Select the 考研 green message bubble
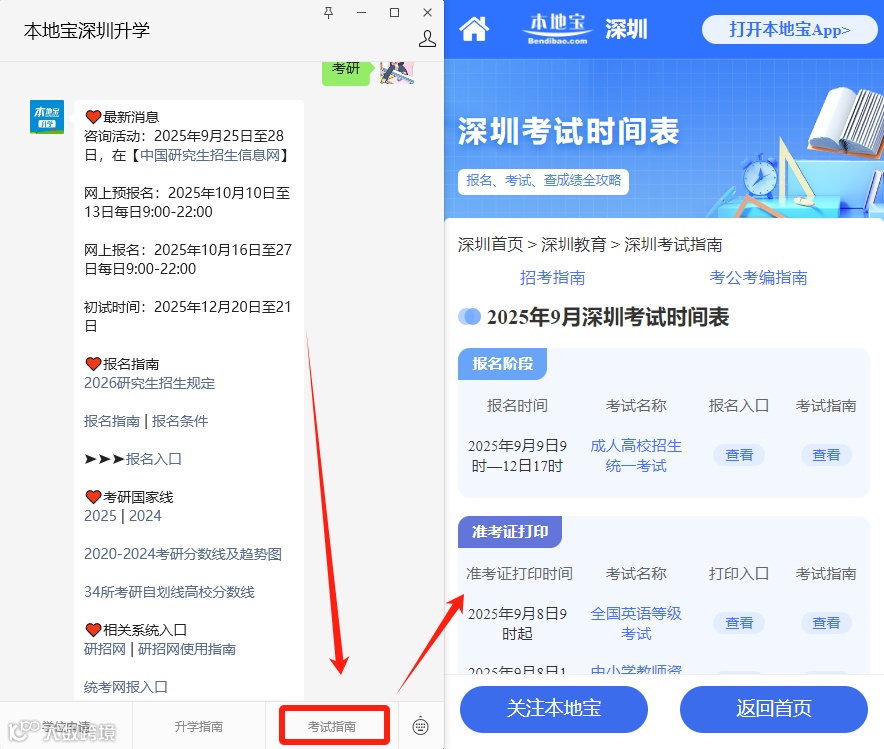Viewport: 884px width, 749px height. (346, 72)
